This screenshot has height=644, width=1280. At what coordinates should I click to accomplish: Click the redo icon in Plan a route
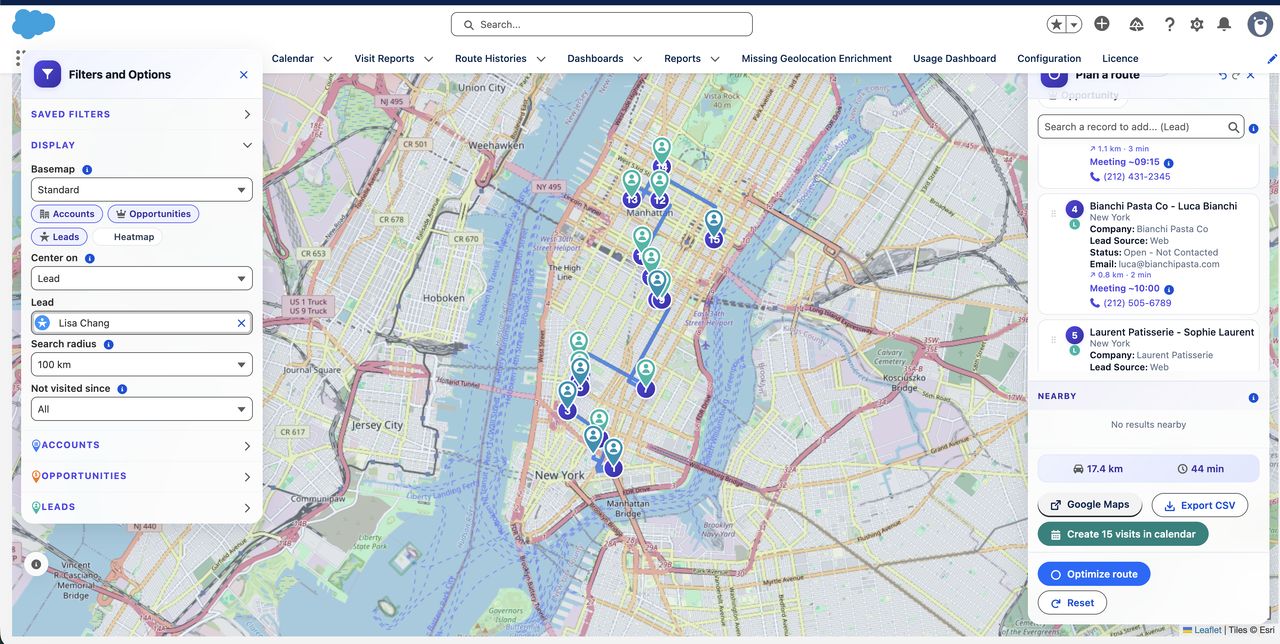(x=1235, y=75)
